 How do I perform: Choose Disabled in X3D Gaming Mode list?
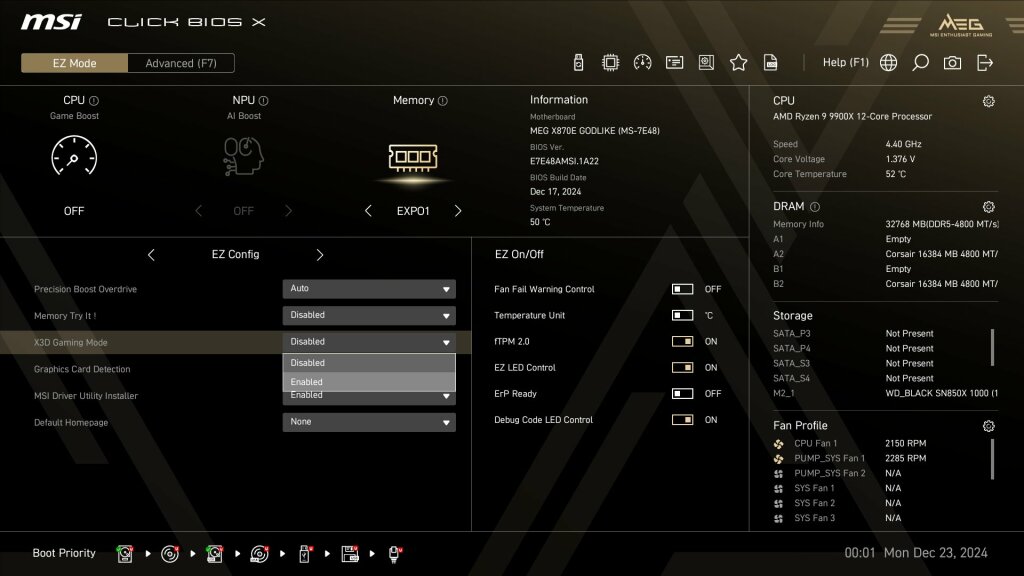[x=369, y=363]
